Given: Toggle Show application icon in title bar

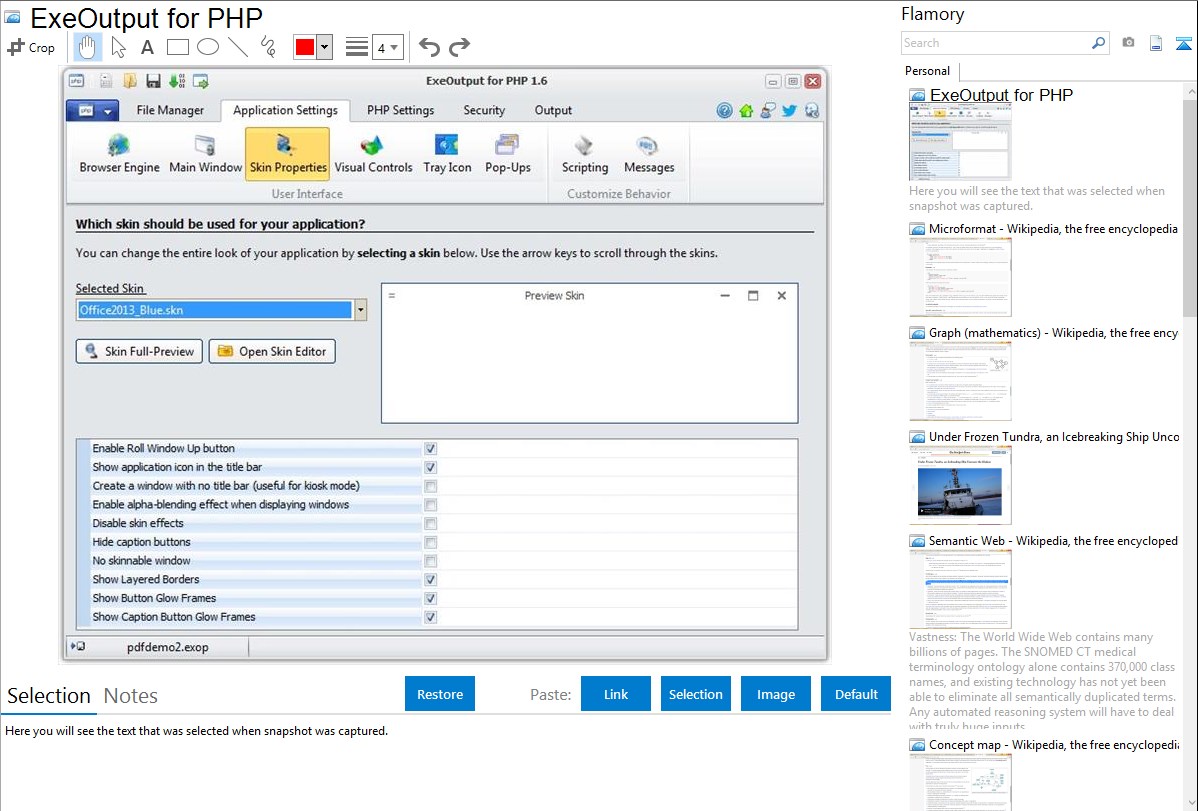Looking at the screenshot, I should click(431, 467).
